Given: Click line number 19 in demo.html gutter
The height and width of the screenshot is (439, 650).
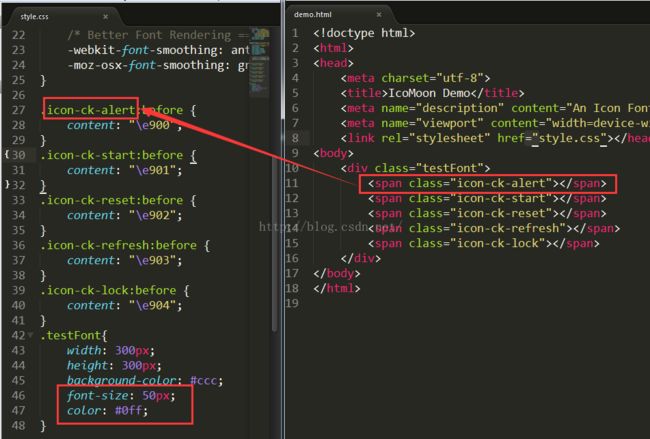Looking at the screenshot, I should [x=292, y=303].
